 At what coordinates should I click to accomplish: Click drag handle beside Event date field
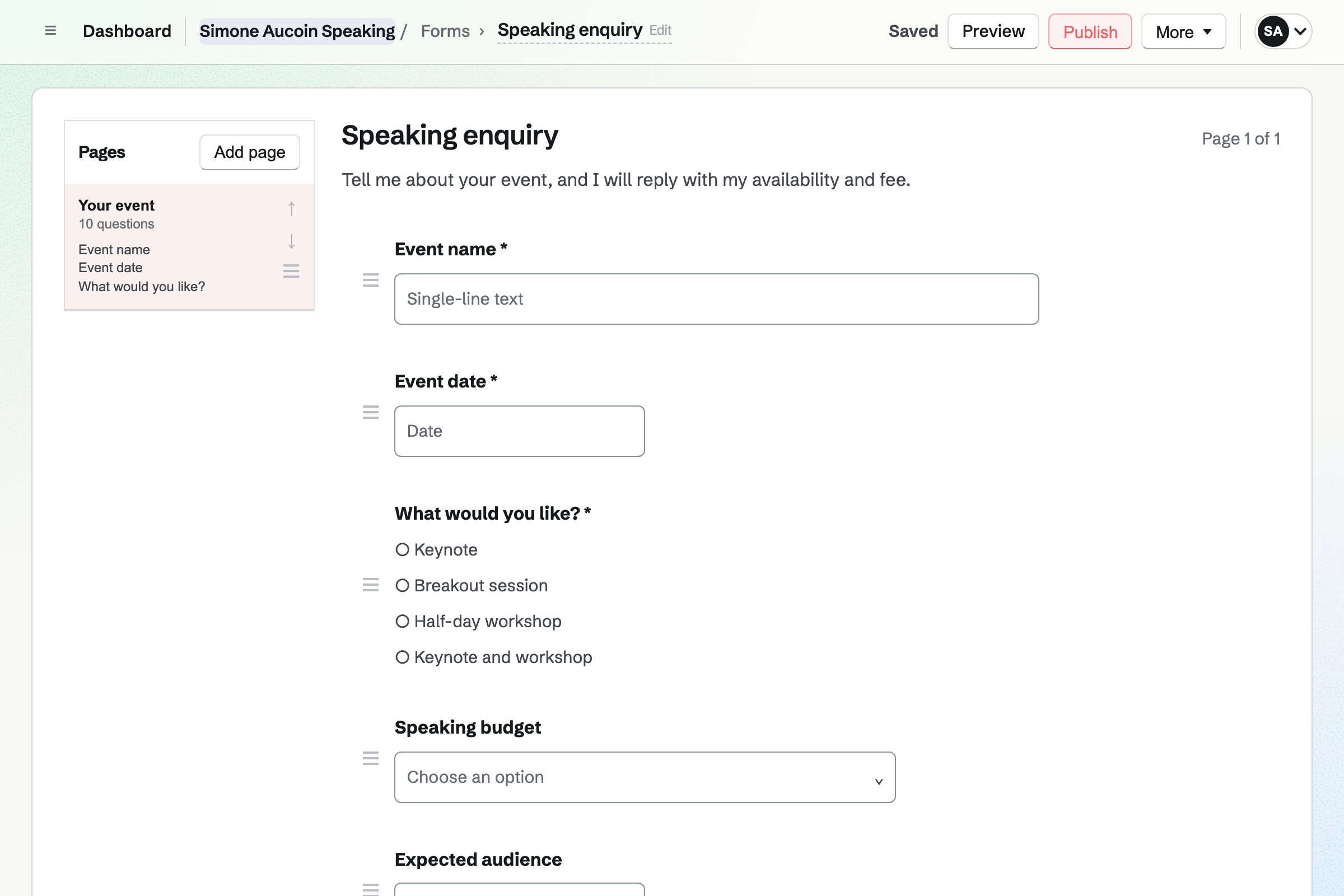point(371,412)
